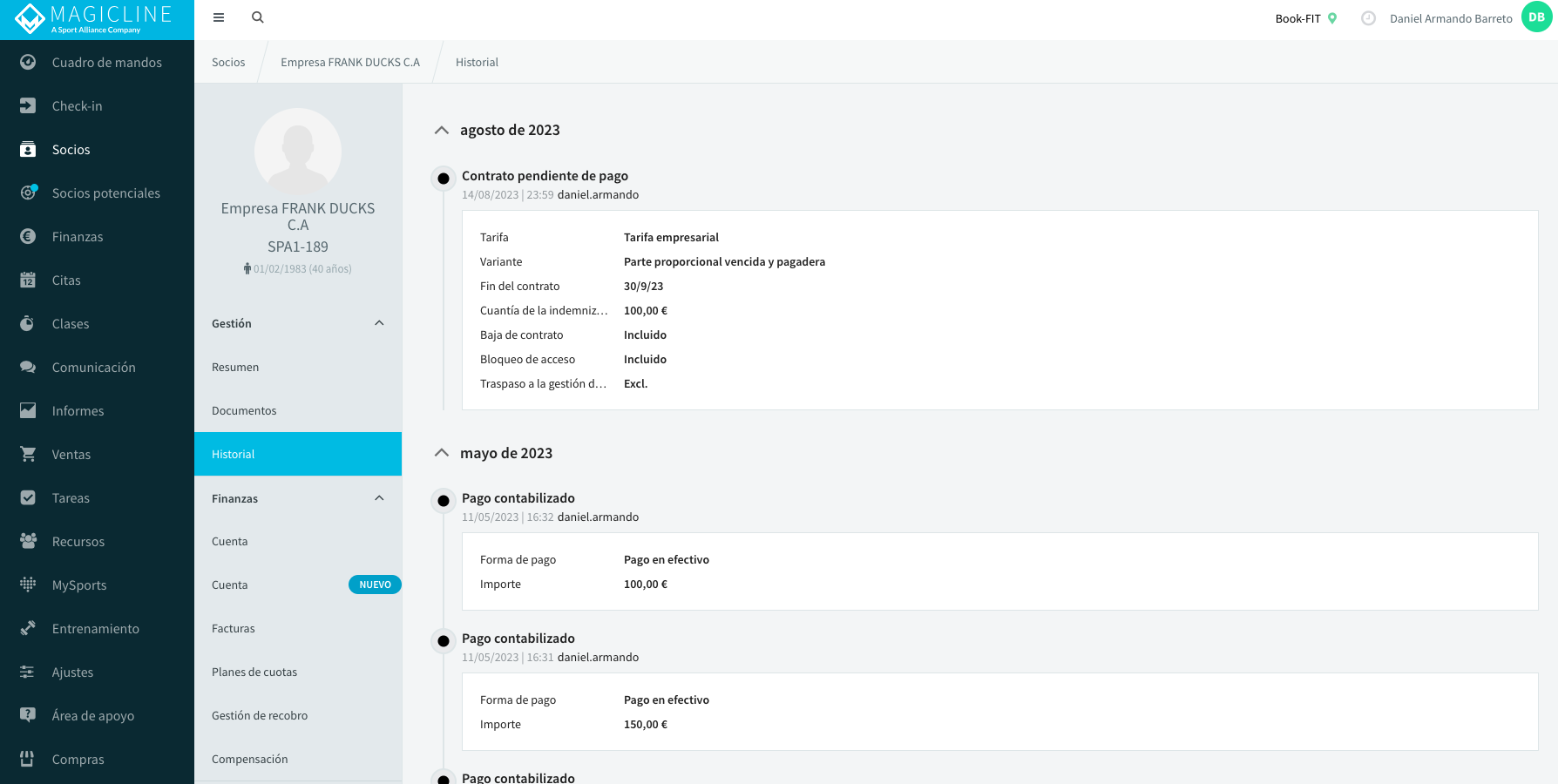The height and width of the screenshot is (784, 1558).
Task: Click the Recursos people icon
Action: 28,541
